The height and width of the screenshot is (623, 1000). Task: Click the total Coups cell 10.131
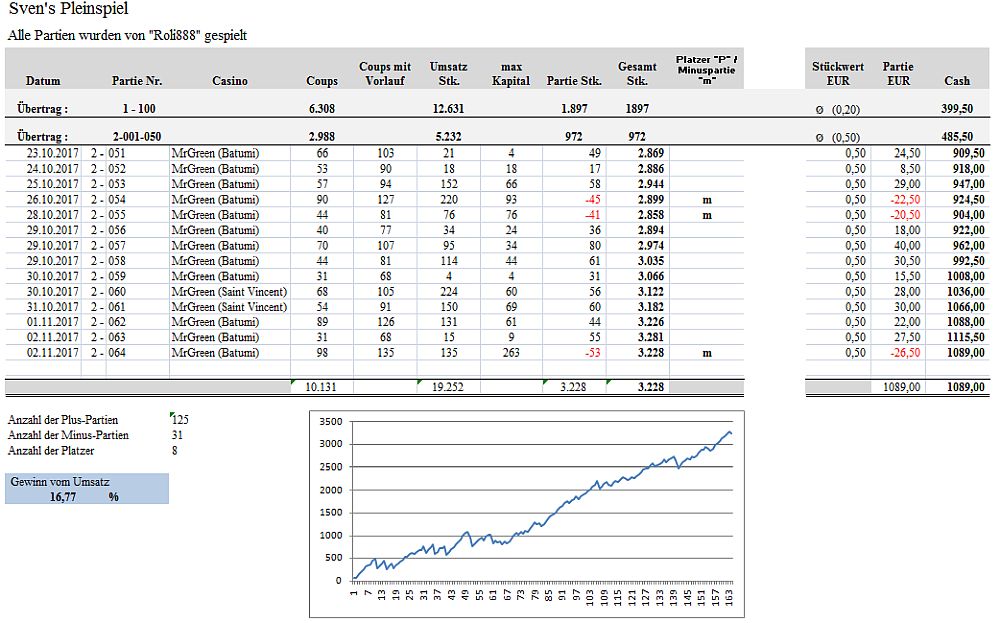pyautogui.click(x=320, y=387)
